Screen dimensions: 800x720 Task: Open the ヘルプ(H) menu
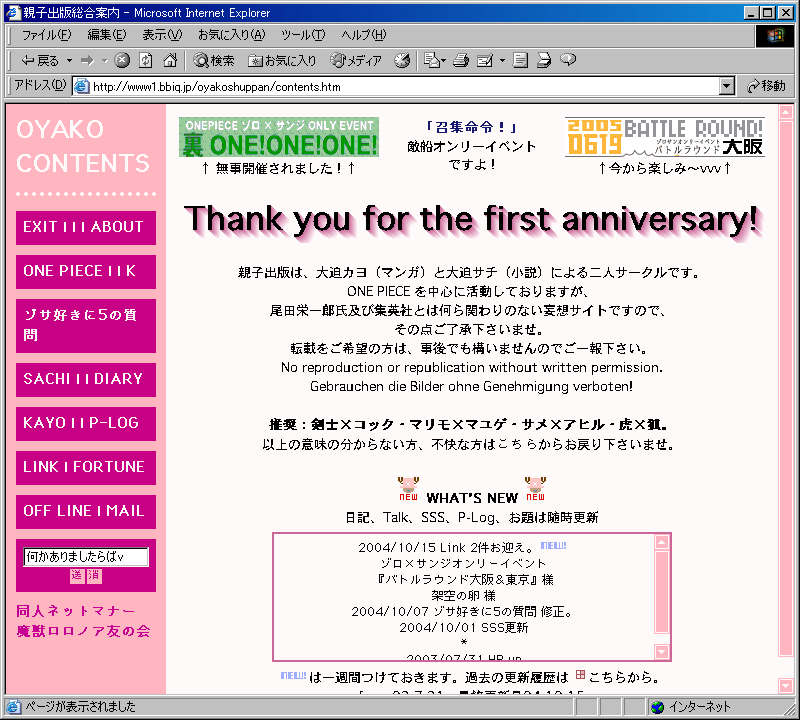click(x=363, y=35)
